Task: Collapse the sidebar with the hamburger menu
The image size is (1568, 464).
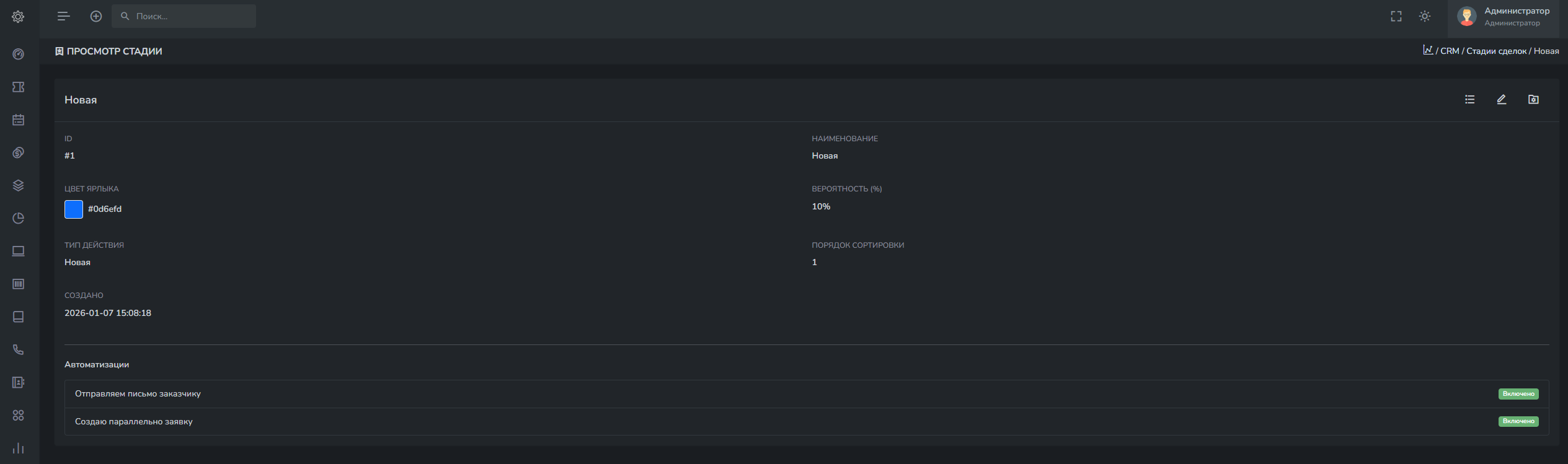Action: [63, 16]
